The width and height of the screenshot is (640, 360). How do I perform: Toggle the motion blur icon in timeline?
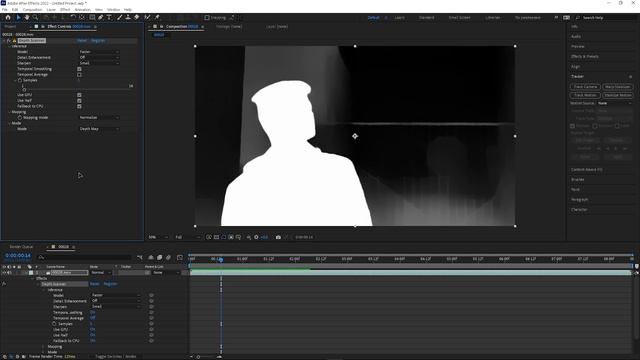click(169, 257)
